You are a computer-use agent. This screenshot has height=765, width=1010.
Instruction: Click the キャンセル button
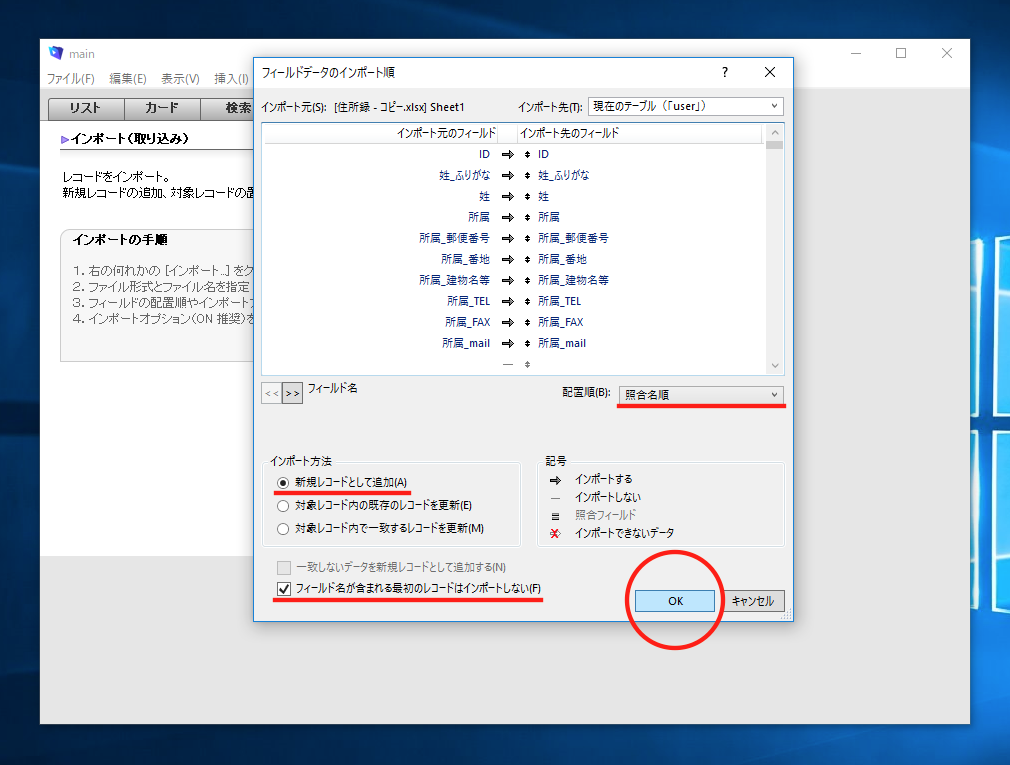click(x=752, y=601)
